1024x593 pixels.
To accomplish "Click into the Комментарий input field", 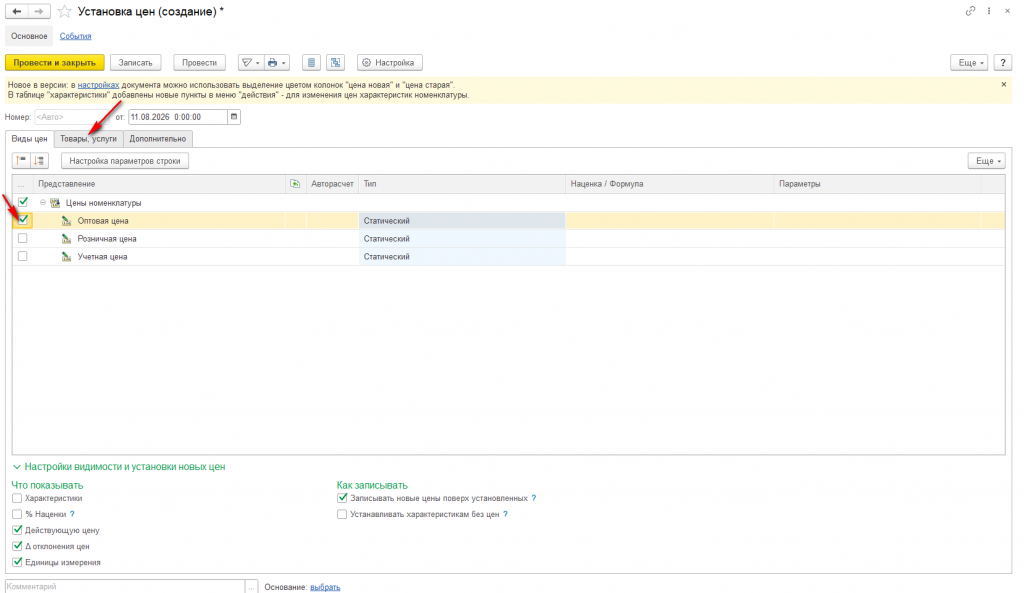I will point(125,586).
